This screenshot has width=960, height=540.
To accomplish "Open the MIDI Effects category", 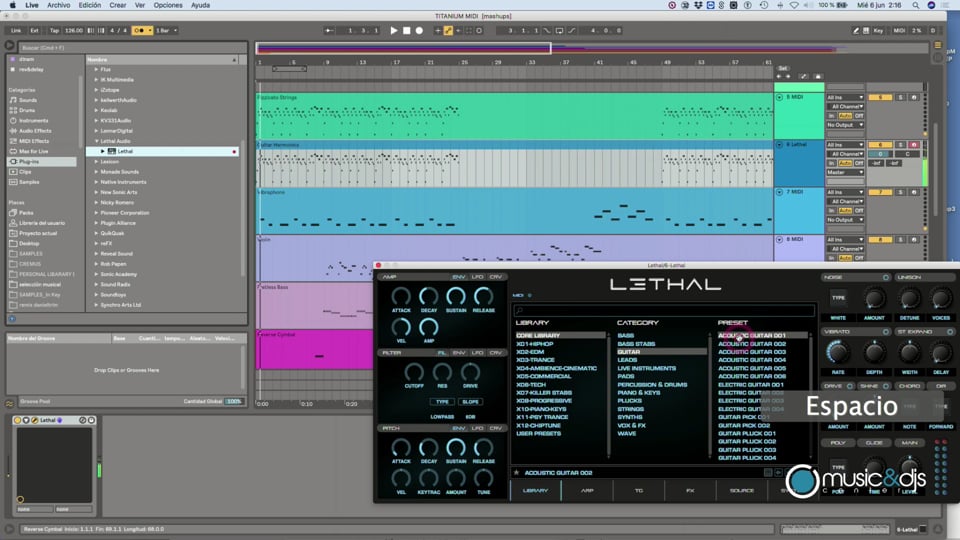I will click(x=34, y=141).
